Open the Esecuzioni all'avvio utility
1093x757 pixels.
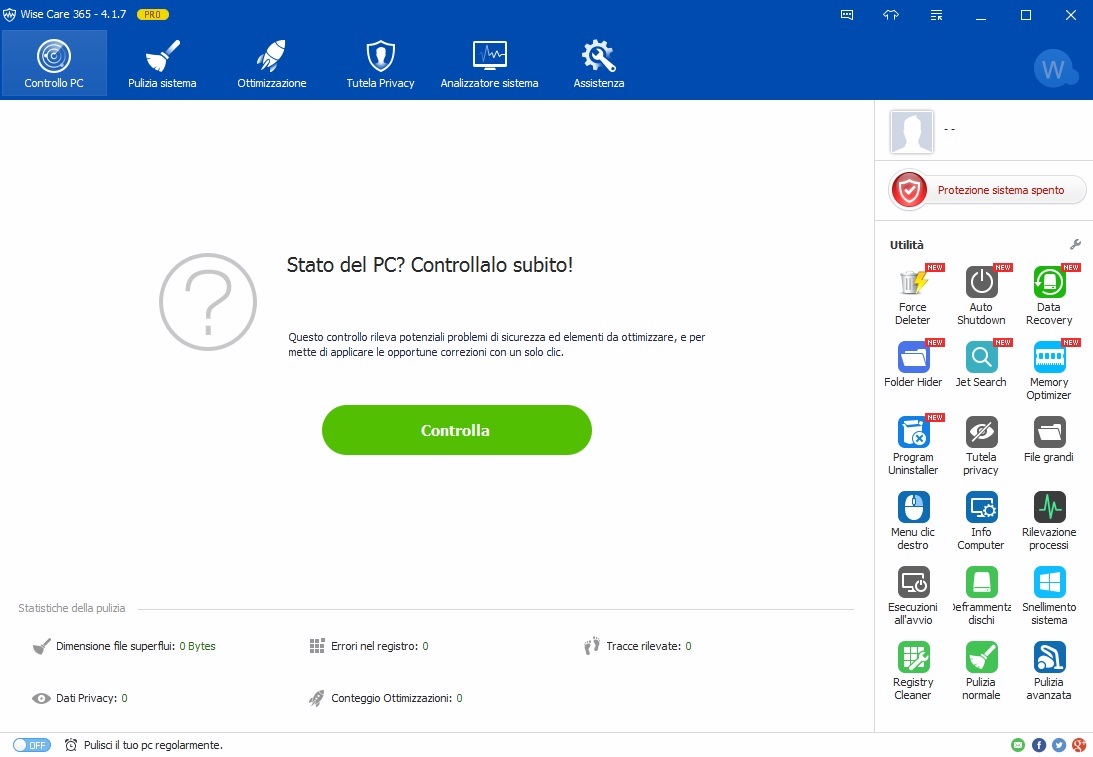click(912, 595)
